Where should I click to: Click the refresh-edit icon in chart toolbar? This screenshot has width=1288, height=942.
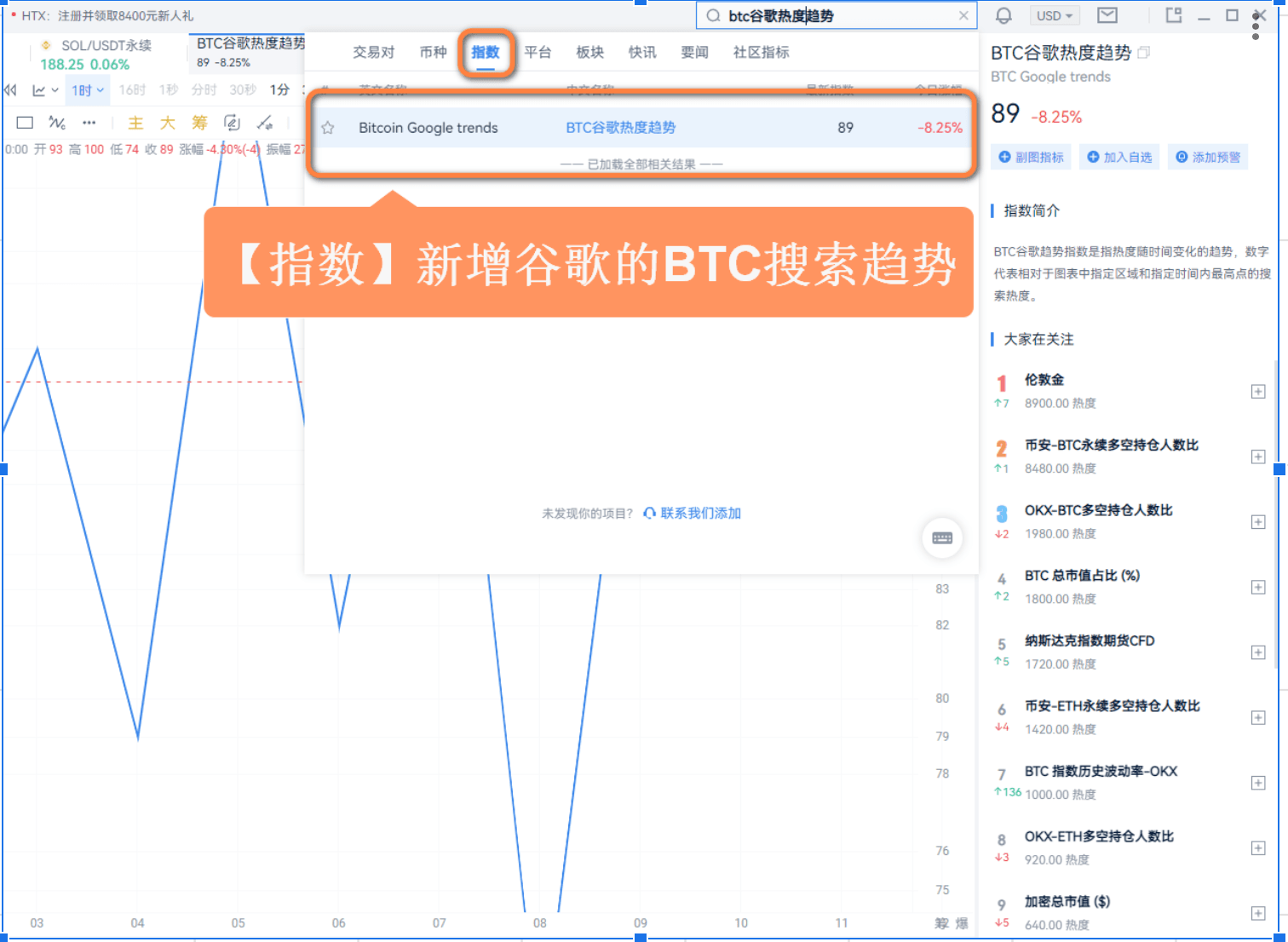click(x=232, y=123)
